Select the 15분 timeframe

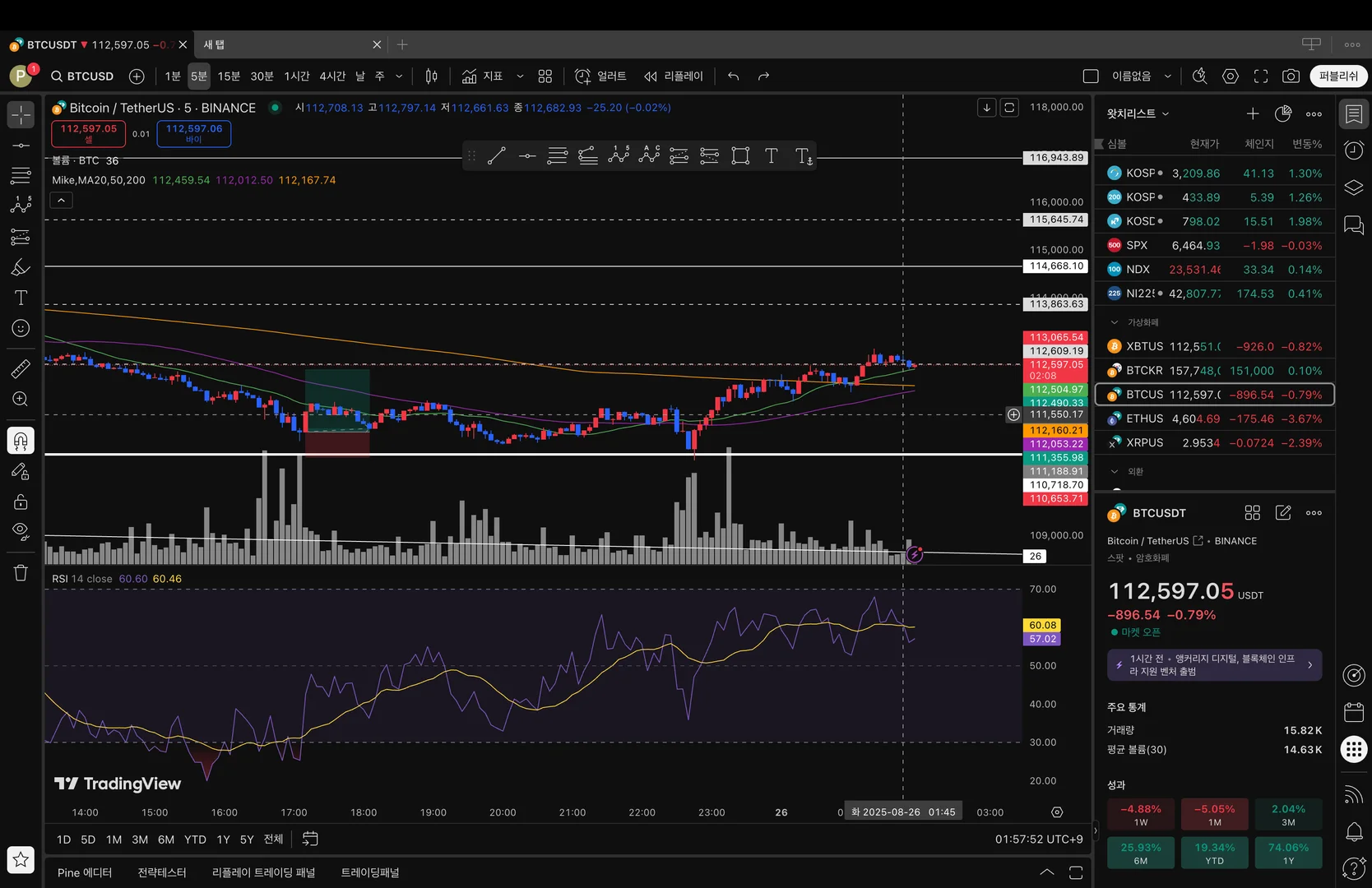(x=229, y=76)
